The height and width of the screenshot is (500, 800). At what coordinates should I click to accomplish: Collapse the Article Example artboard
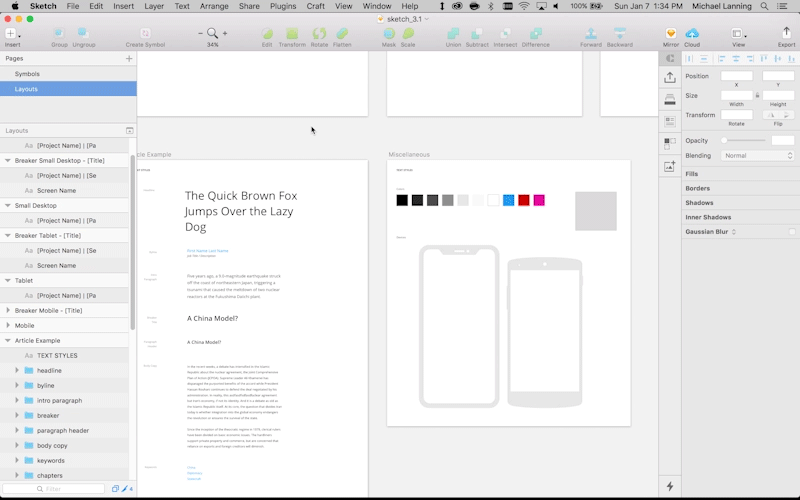pyautogui.click(x=8, y=340)
